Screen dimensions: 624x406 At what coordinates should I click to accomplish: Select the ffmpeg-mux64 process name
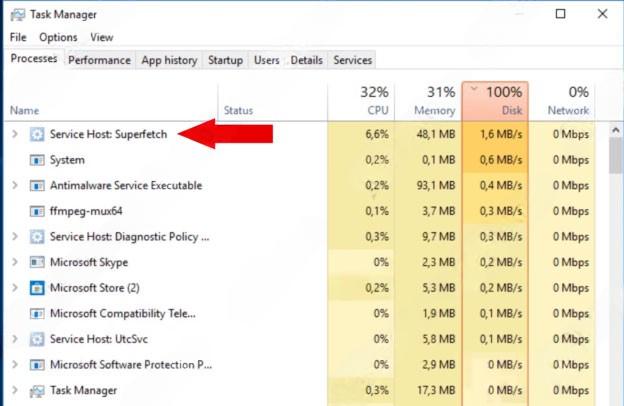point(86,211)
